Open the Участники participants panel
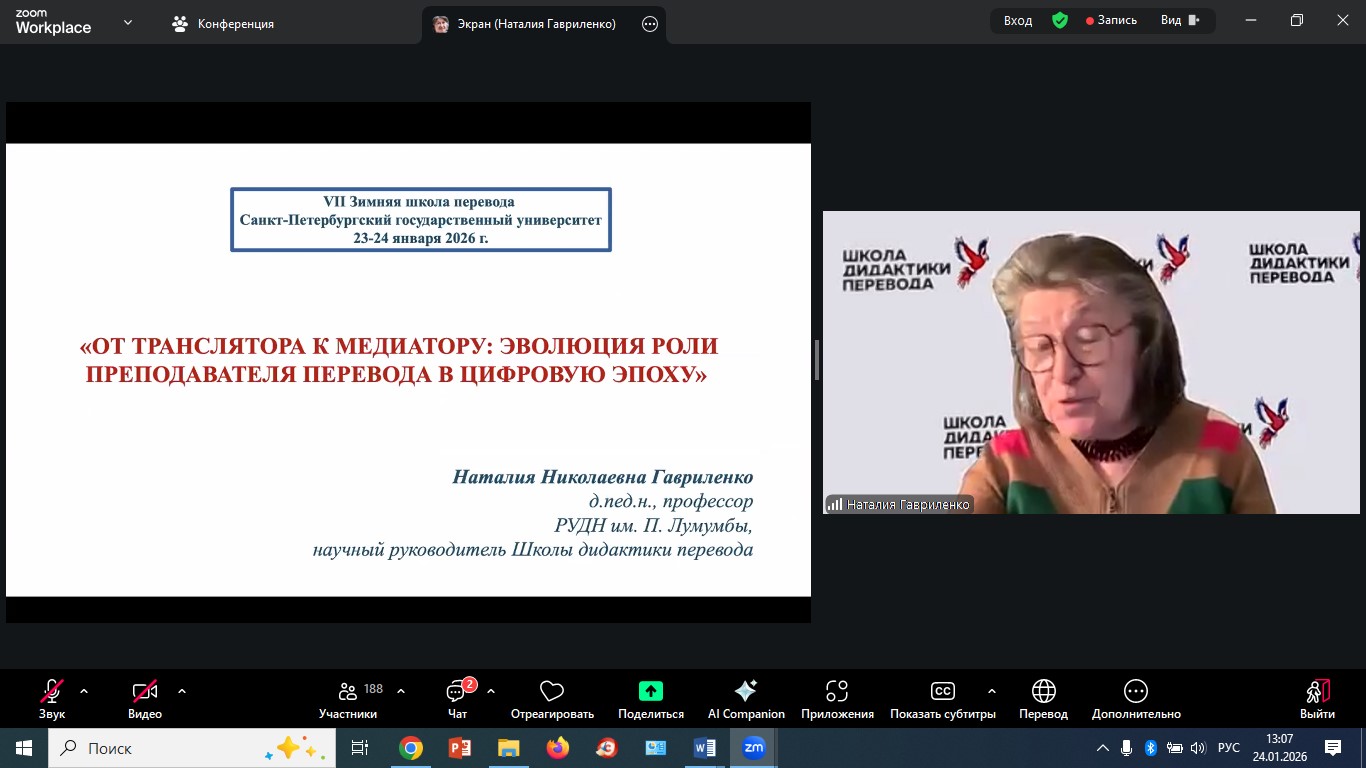Image resolution: width=1366 pixels, height=768 pixels. pos(348,692)
